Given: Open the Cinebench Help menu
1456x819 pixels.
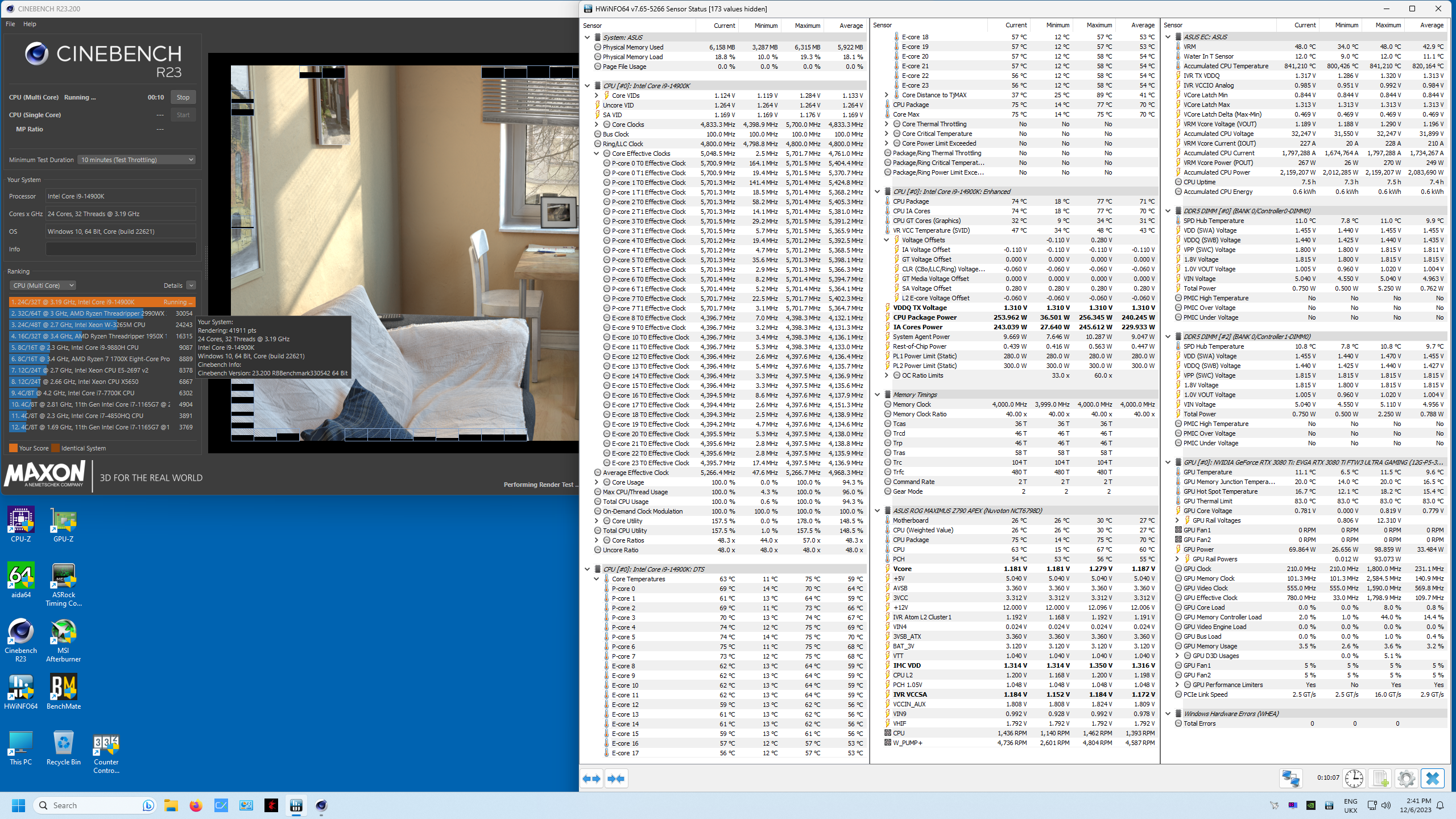Looking at the screenshot, I should click(x=30, y=24).
